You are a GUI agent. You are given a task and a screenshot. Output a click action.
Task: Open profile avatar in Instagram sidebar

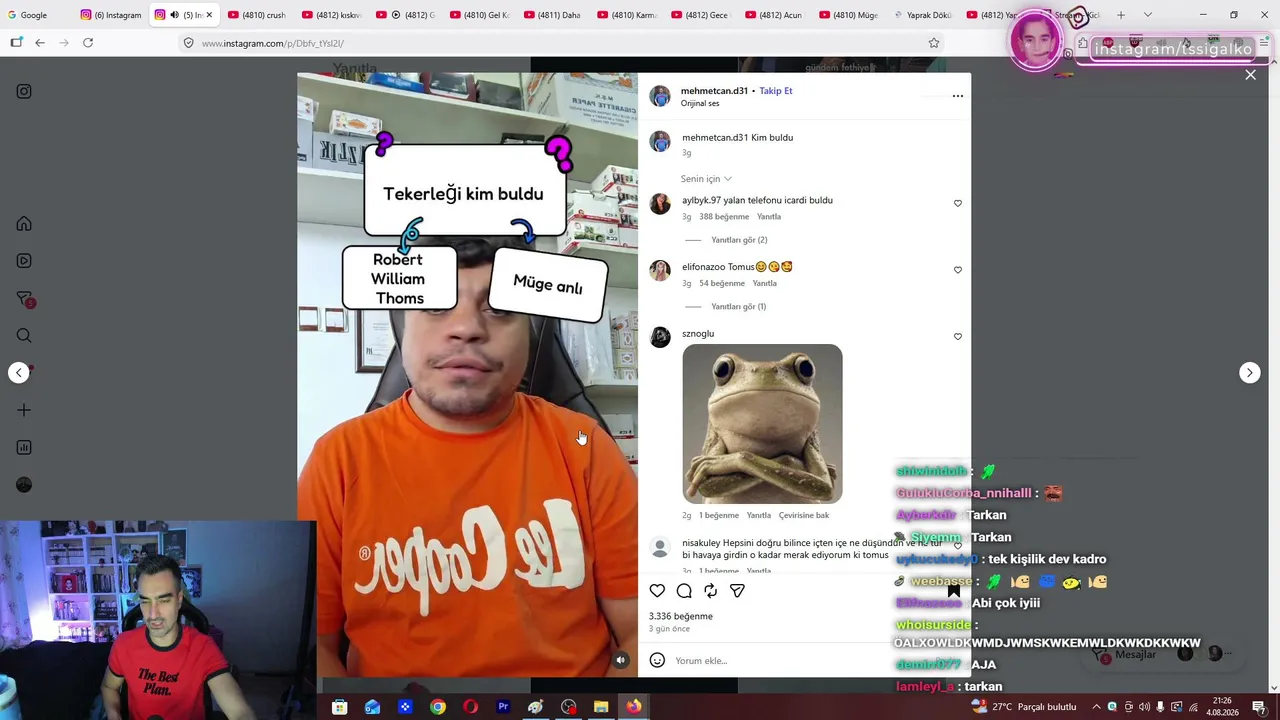click(24, 485)
